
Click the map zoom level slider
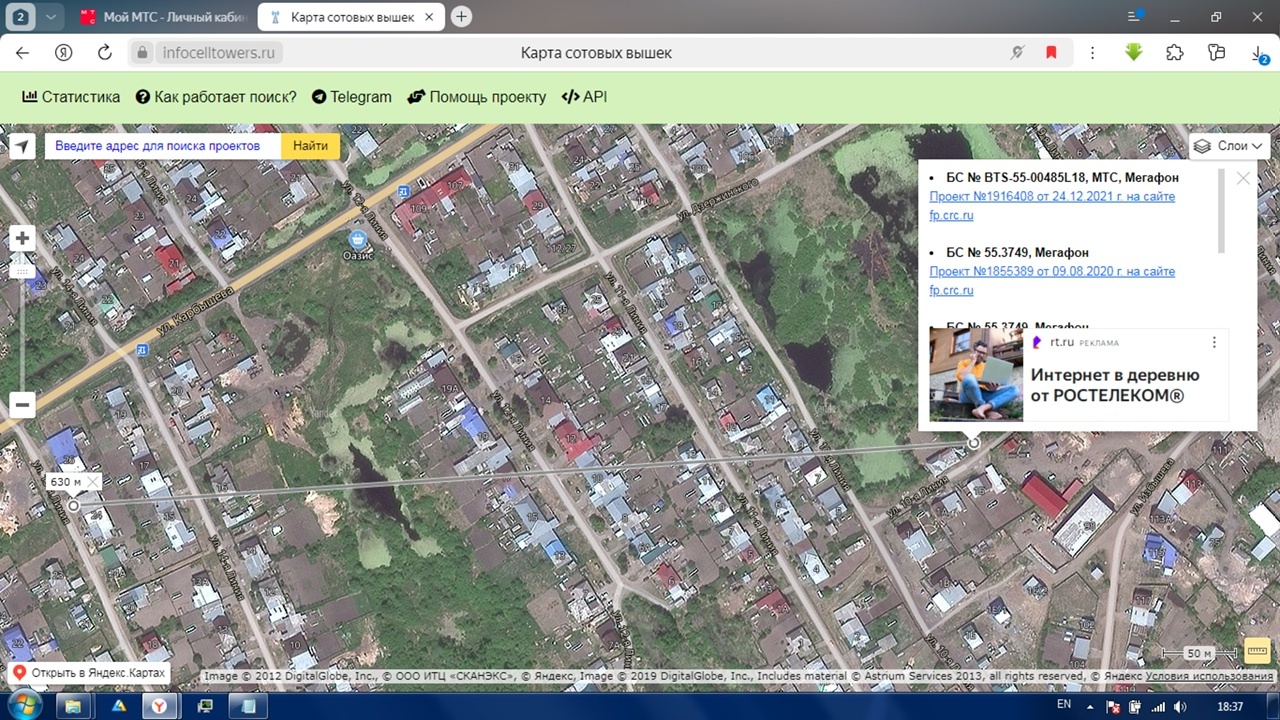click(x=22, y=270)
